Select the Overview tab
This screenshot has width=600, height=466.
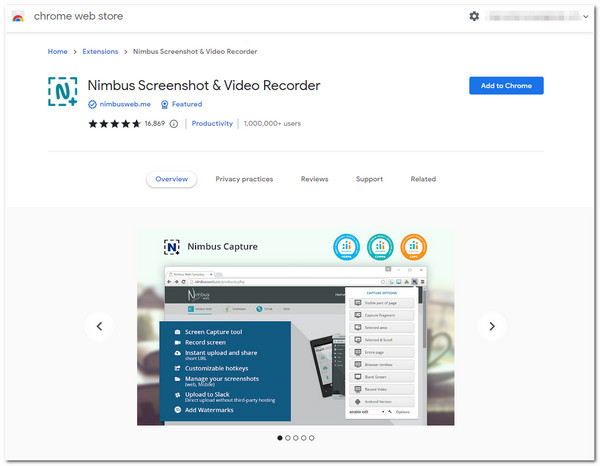tap(171, 179)
